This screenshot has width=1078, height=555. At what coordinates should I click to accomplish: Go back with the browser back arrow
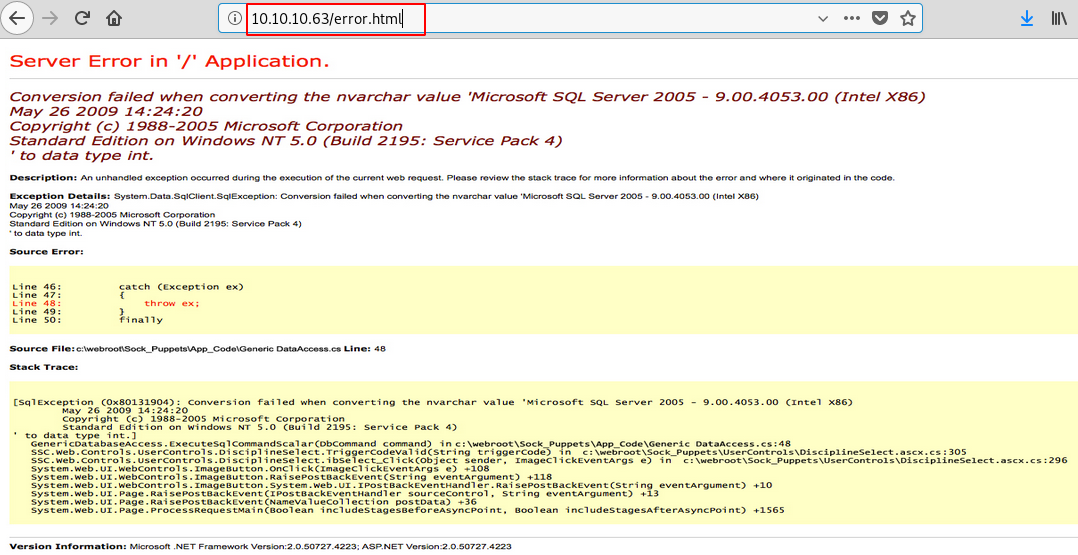pyautogui.click(x=17, y=19)
